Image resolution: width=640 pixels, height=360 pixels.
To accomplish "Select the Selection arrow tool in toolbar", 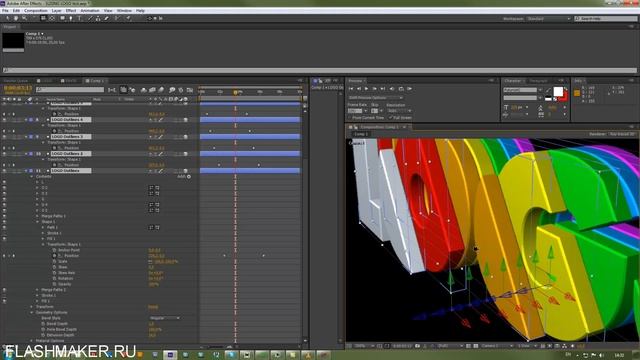I will point(7,18).
